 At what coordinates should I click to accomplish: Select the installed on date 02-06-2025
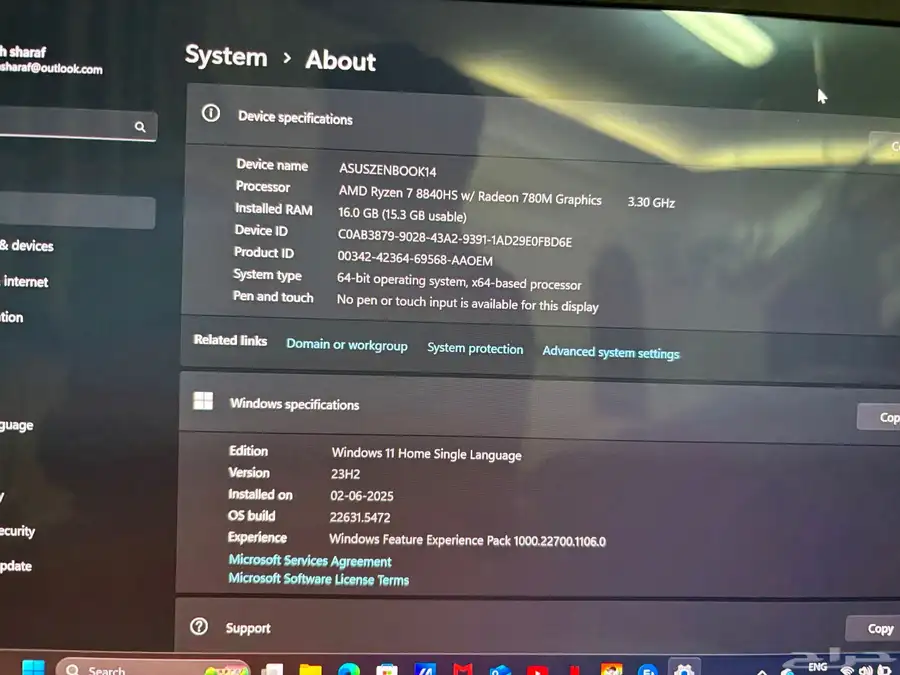[362, 495]
